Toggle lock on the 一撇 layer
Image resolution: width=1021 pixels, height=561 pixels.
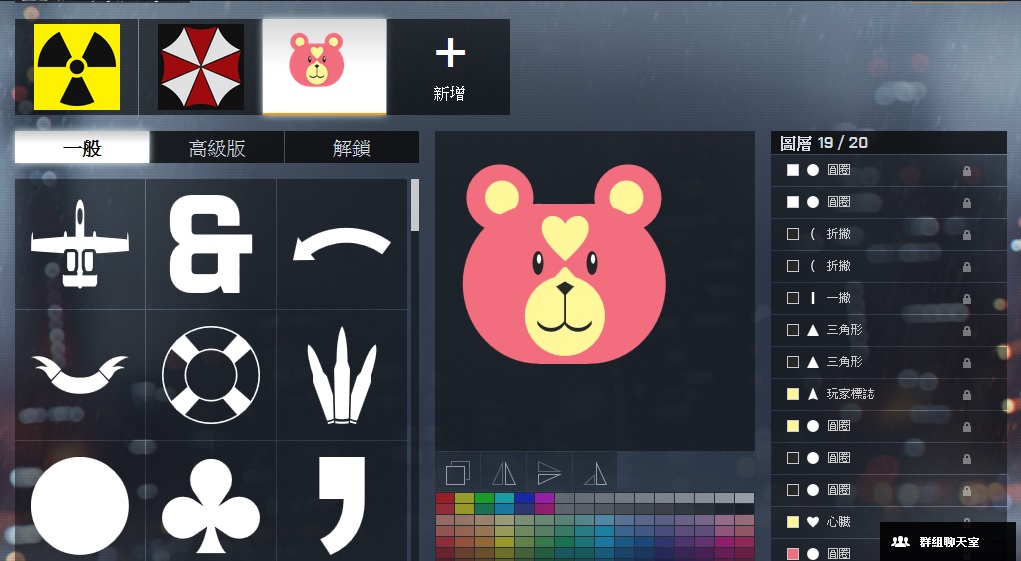[x=966, y=298]
